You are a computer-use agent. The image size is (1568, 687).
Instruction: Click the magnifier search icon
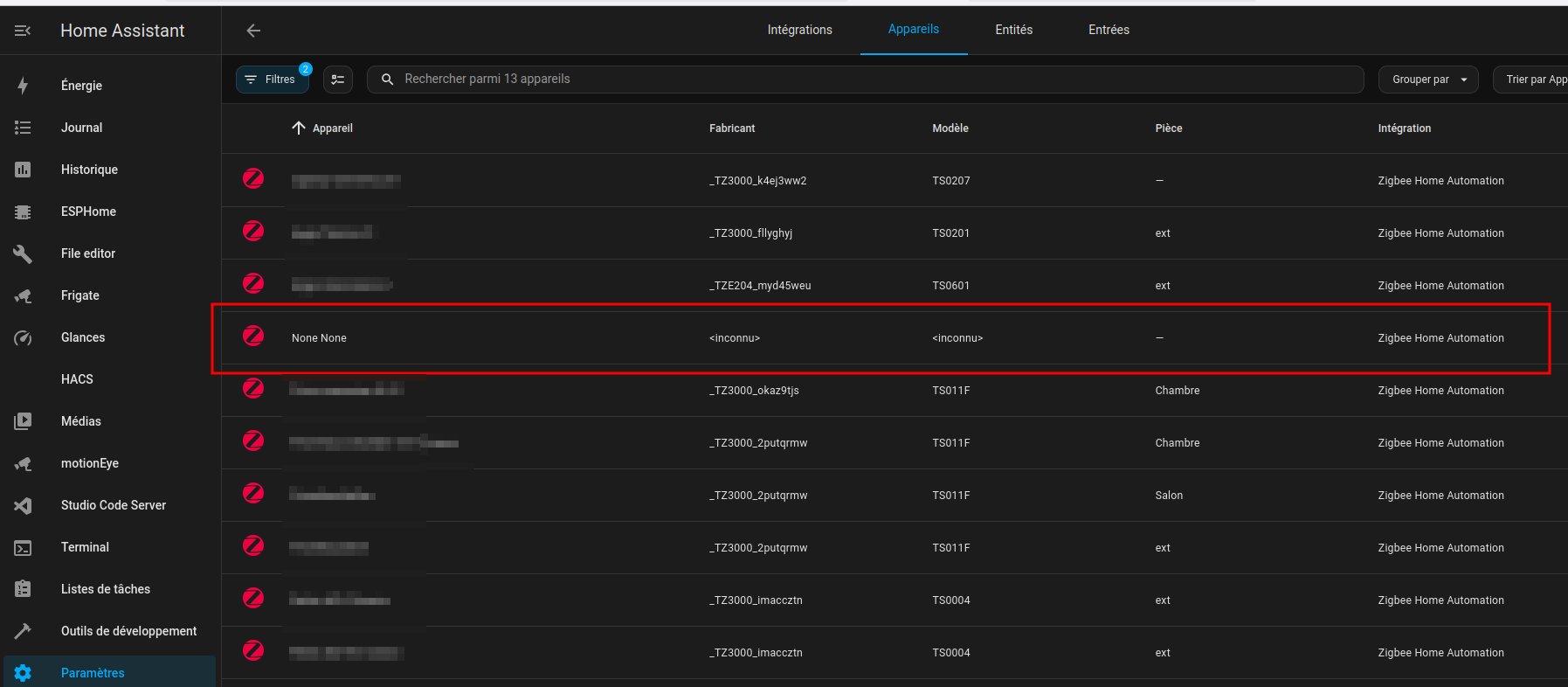click(x=388, y=80)
